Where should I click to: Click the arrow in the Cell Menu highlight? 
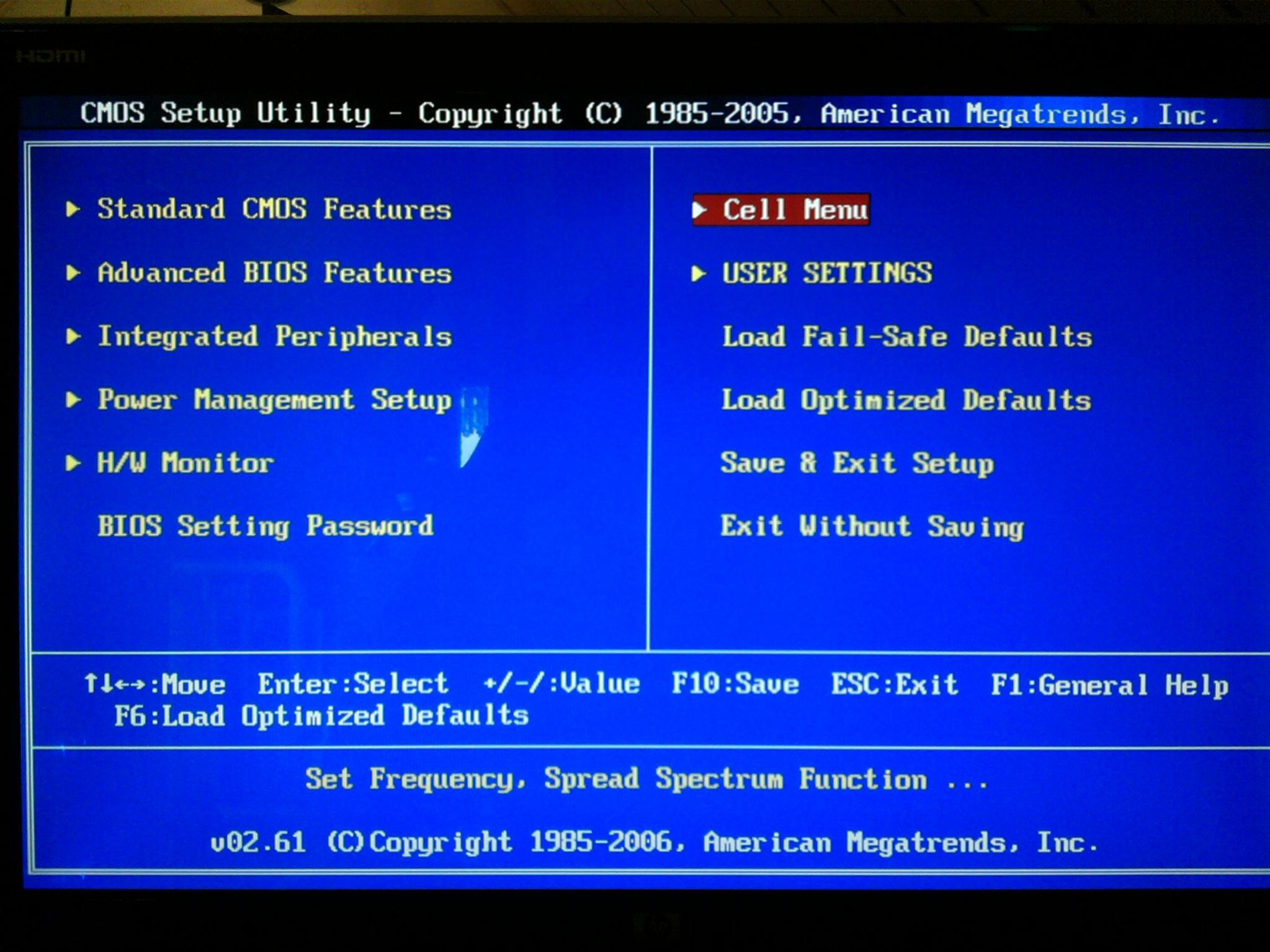pos(700,210)
